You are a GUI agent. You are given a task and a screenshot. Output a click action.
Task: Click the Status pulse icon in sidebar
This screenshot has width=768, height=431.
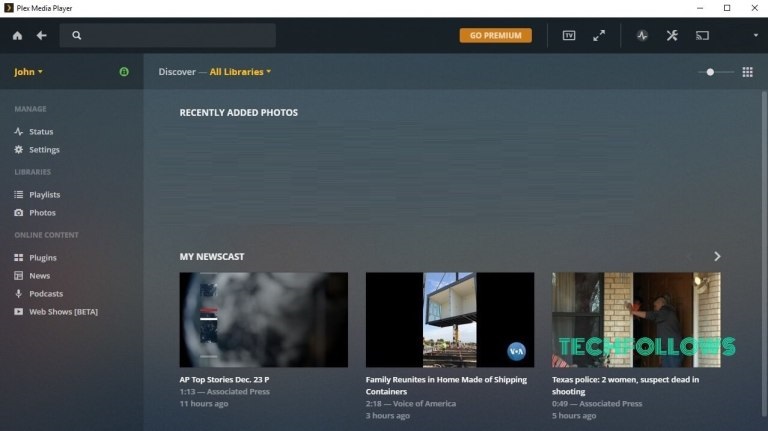(19, 131)
